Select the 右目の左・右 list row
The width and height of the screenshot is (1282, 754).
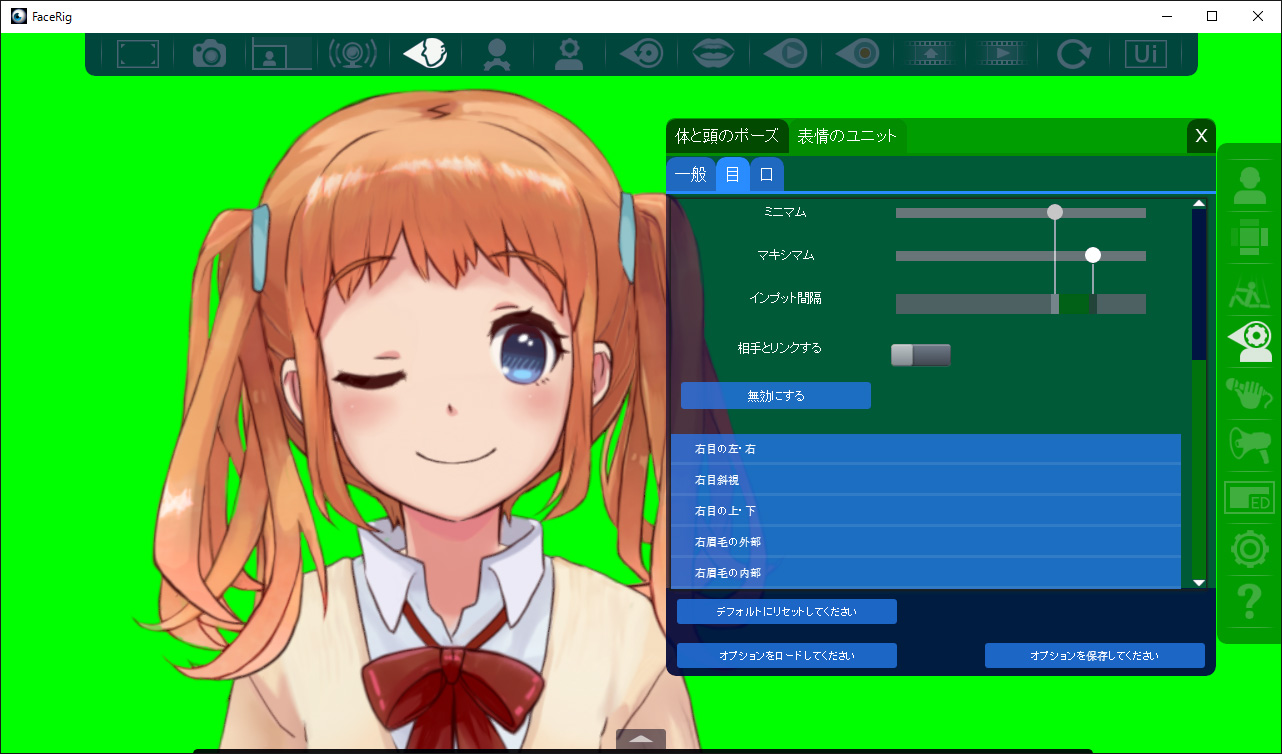[x=926, y=449]
